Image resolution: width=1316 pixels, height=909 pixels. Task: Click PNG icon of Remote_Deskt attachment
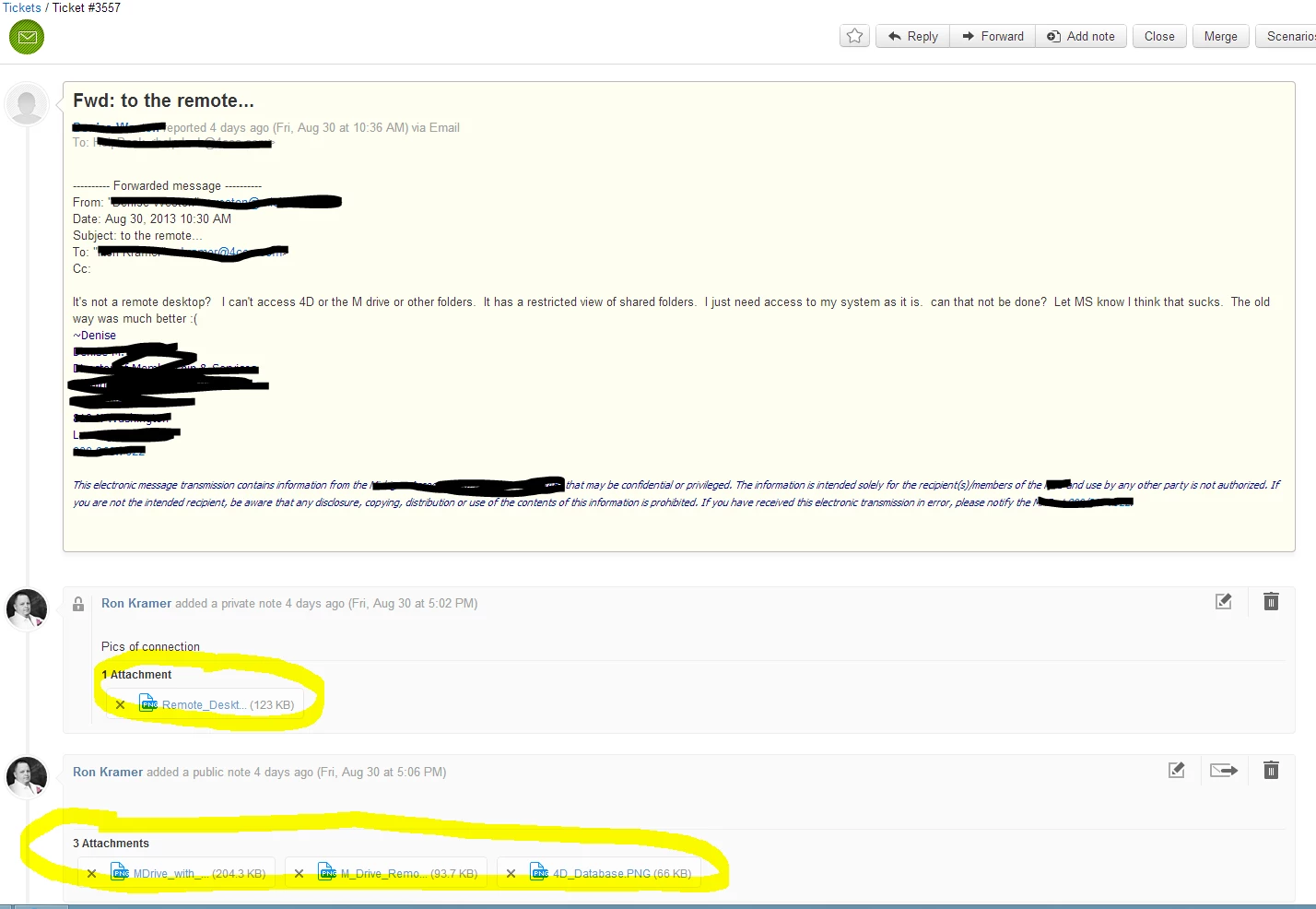(x=148, y=704)
